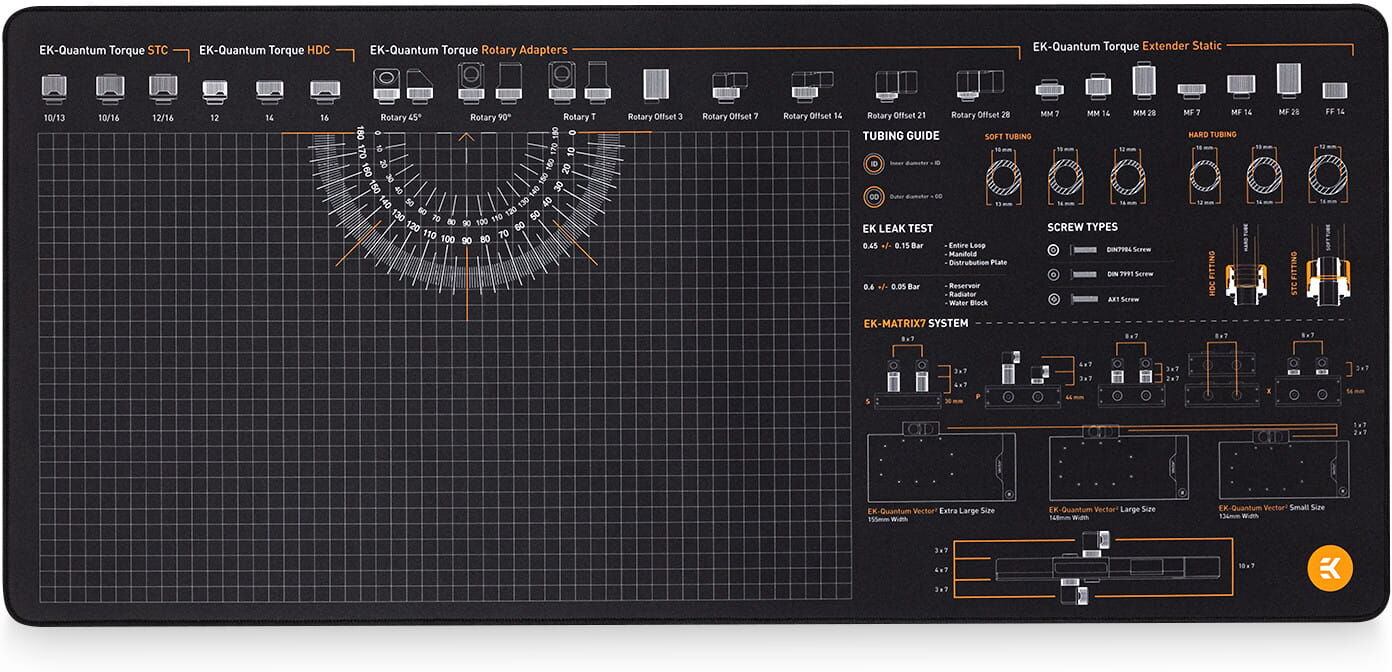Click the "SOFT TUBING" label
Viewport: 1392px width, 672px height.
(1008, 137)
